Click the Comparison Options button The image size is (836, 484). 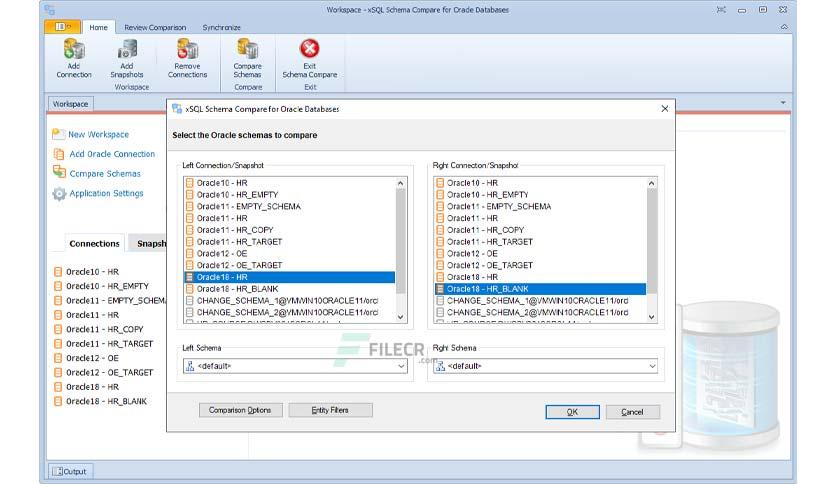pos(240,410)
